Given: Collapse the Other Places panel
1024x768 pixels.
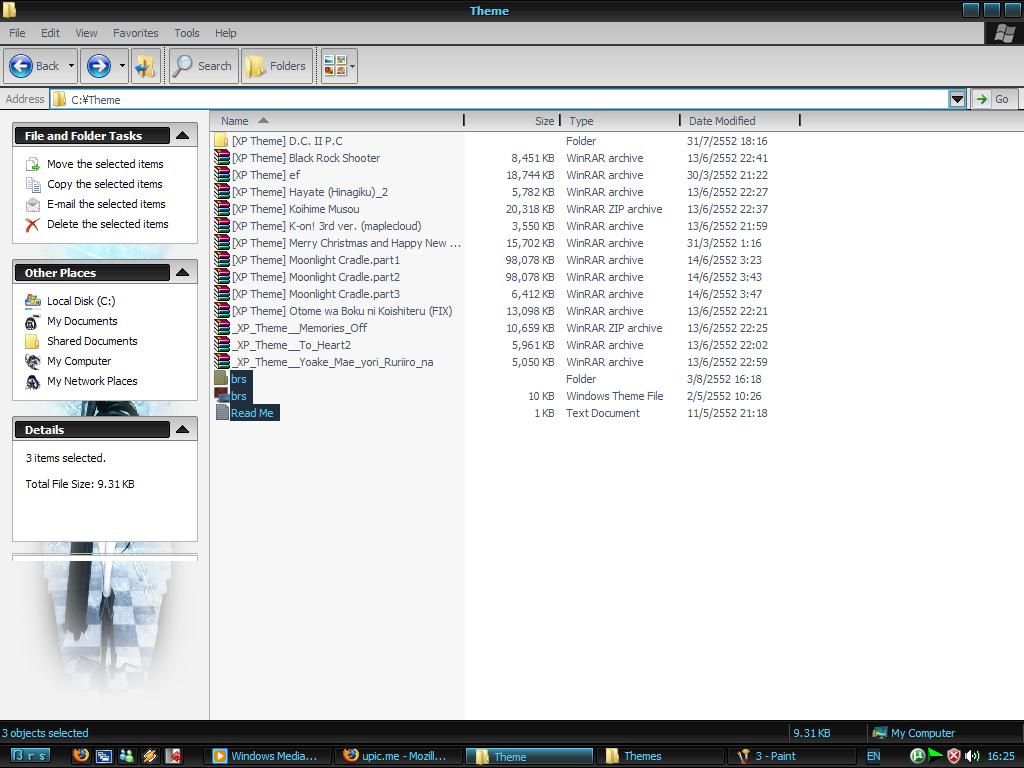Looking at the screenshot, I should pyautogui.click(x=183, y=272).
